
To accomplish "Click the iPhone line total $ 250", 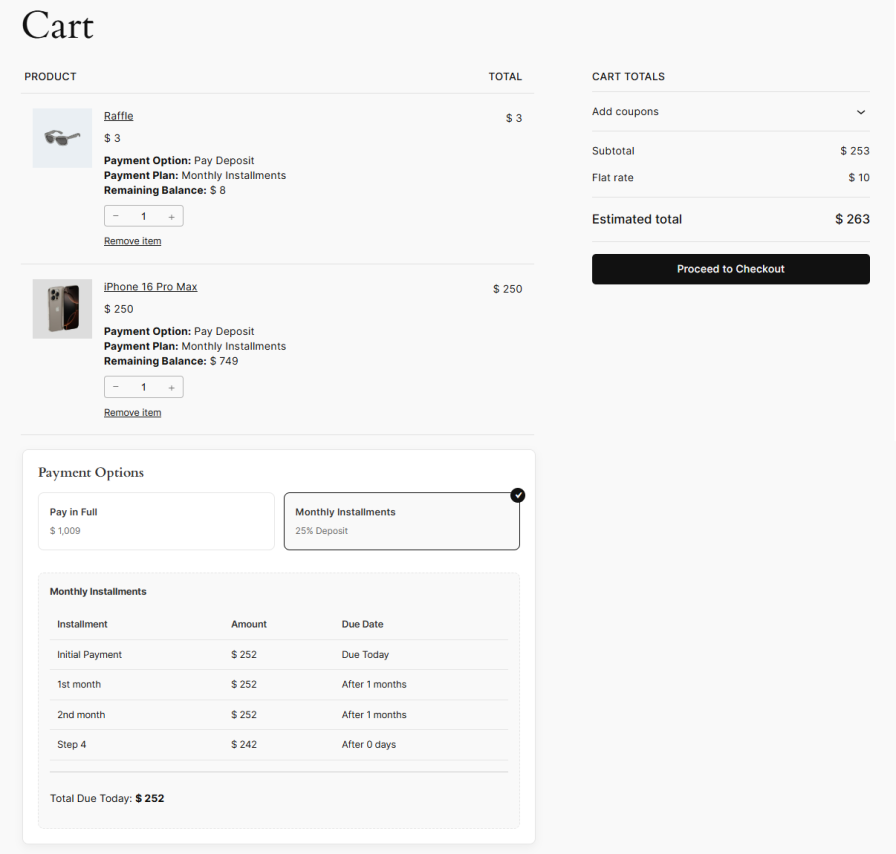I will point(507,289).
